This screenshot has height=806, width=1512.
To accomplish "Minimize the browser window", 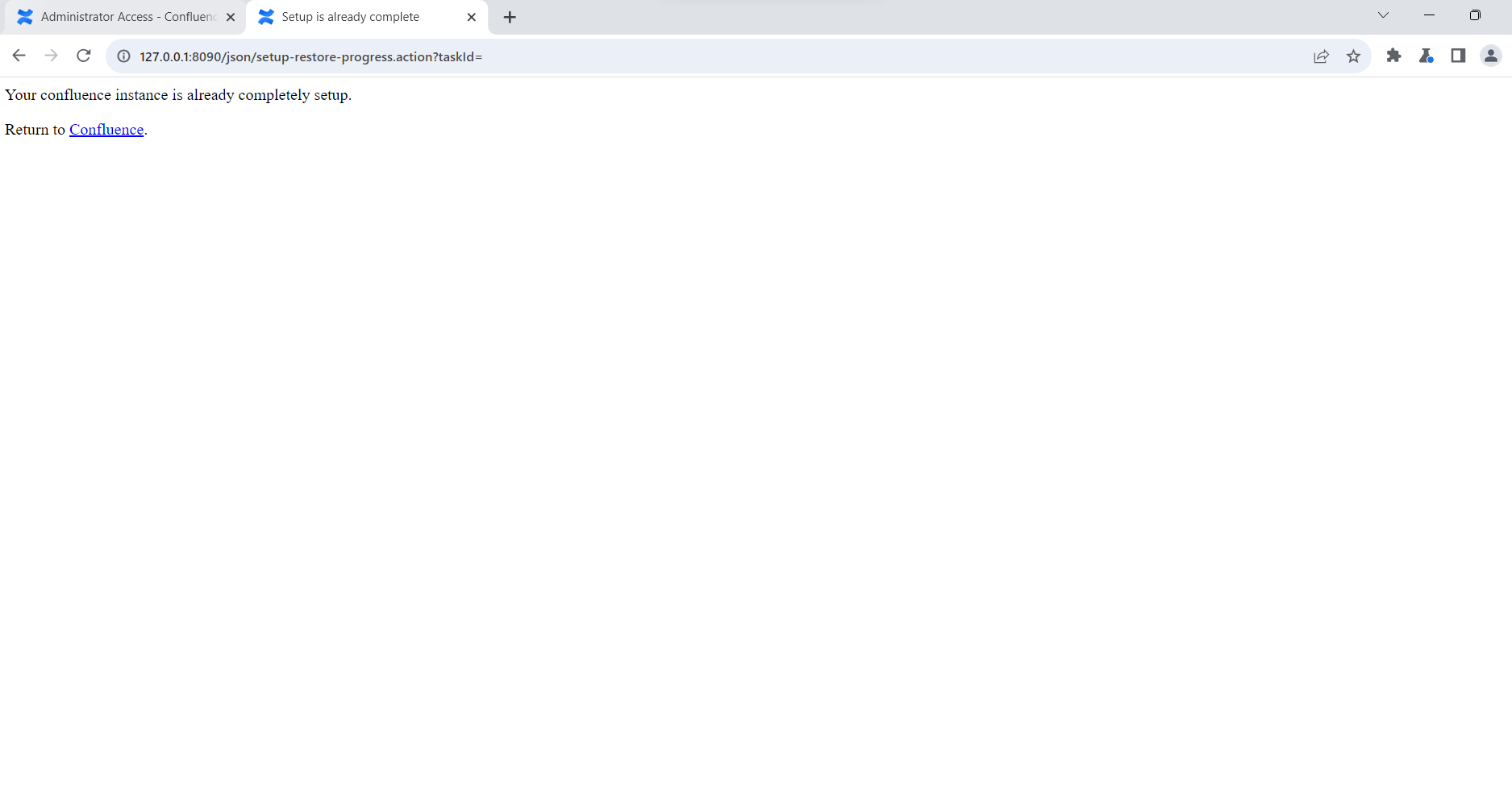I will [1429, 15].
